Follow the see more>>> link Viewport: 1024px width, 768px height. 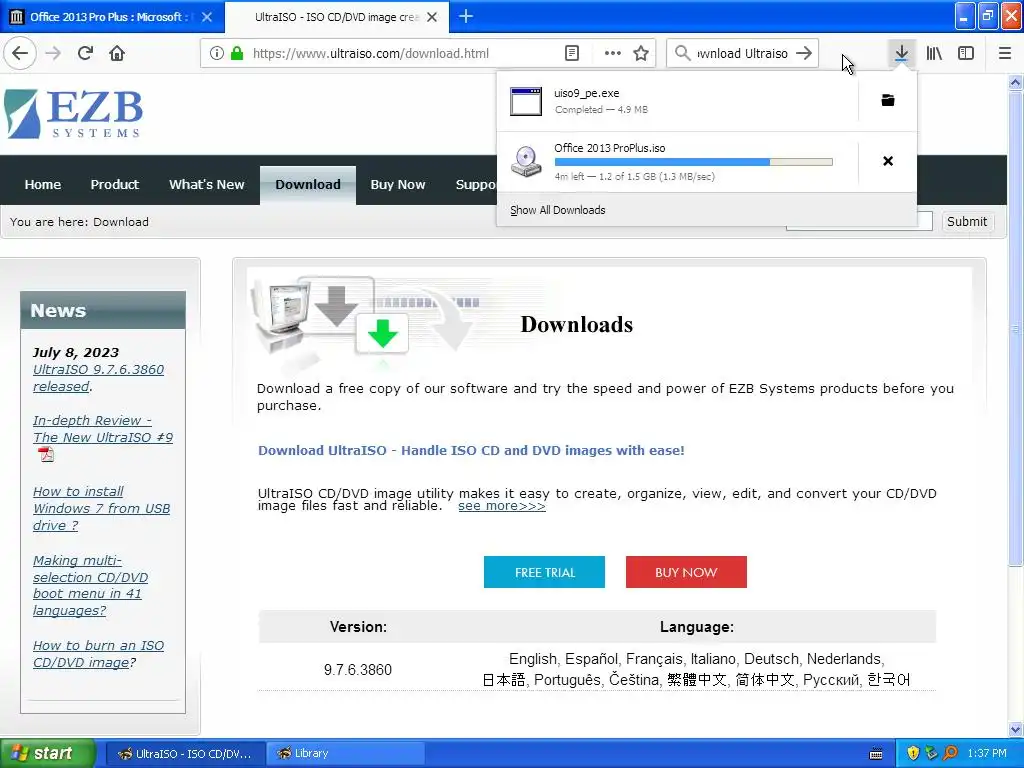[x=502, y=506]
